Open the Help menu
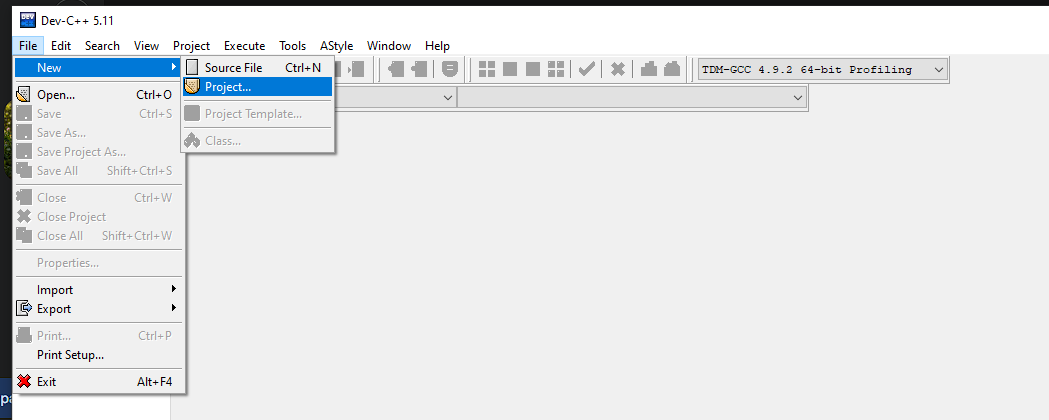The image size is (1049, 420). 437,46
